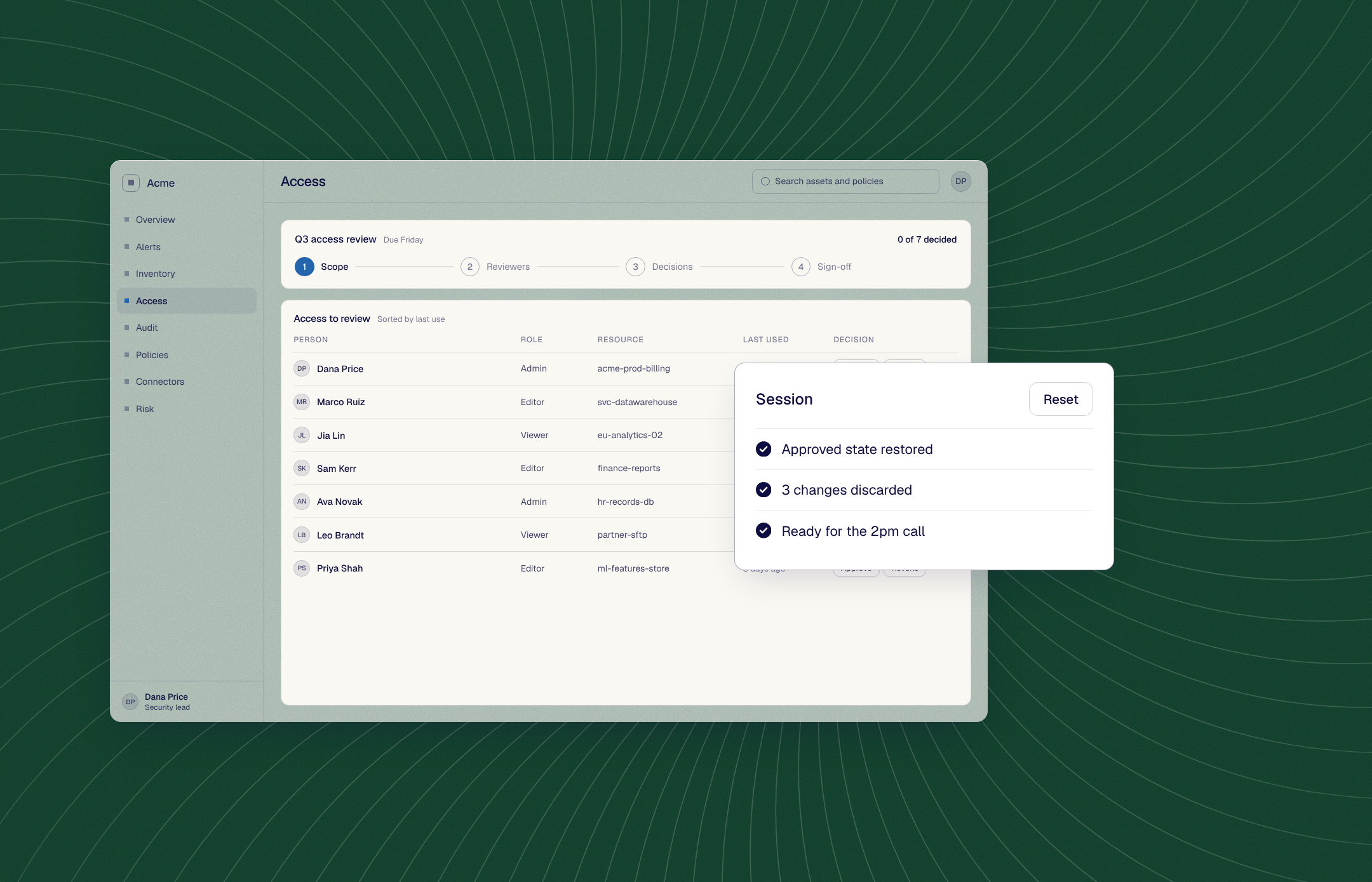This screenshot has height=882, width=1372.
Task: Go to Alerts in the sidebar
Action: point(186,247)
